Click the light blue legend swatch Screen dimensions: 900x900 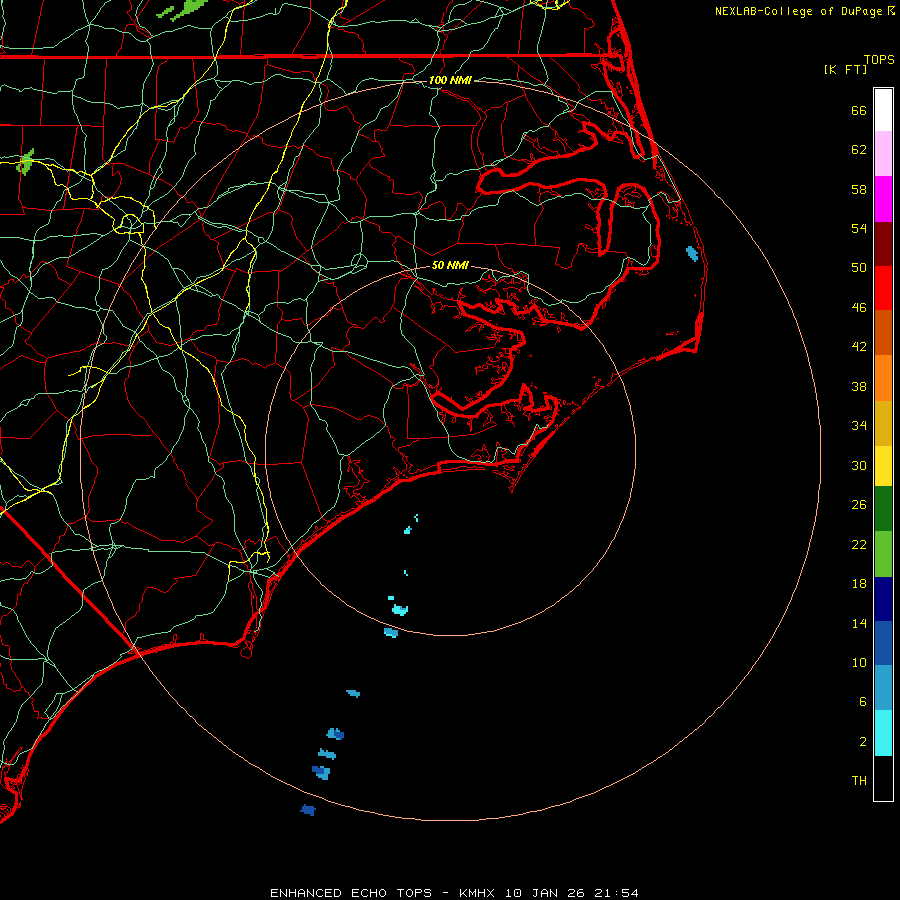pos(883,688)
